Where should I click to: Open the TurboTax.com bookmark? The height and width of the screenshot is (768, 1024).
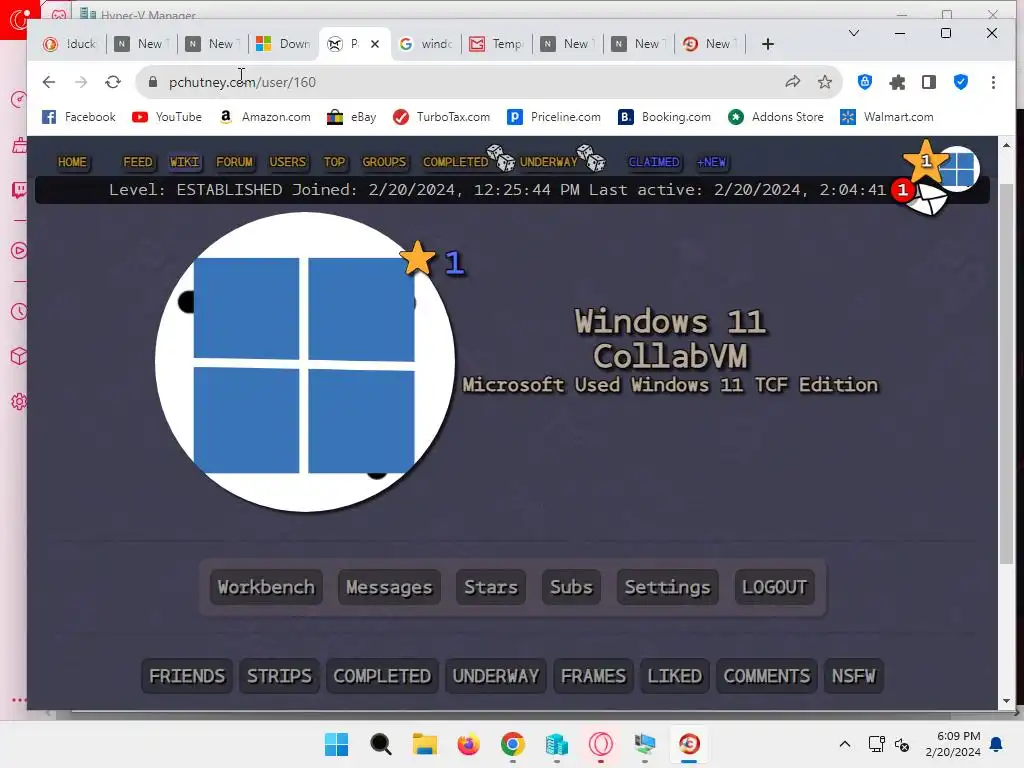[x=441, y=117]
